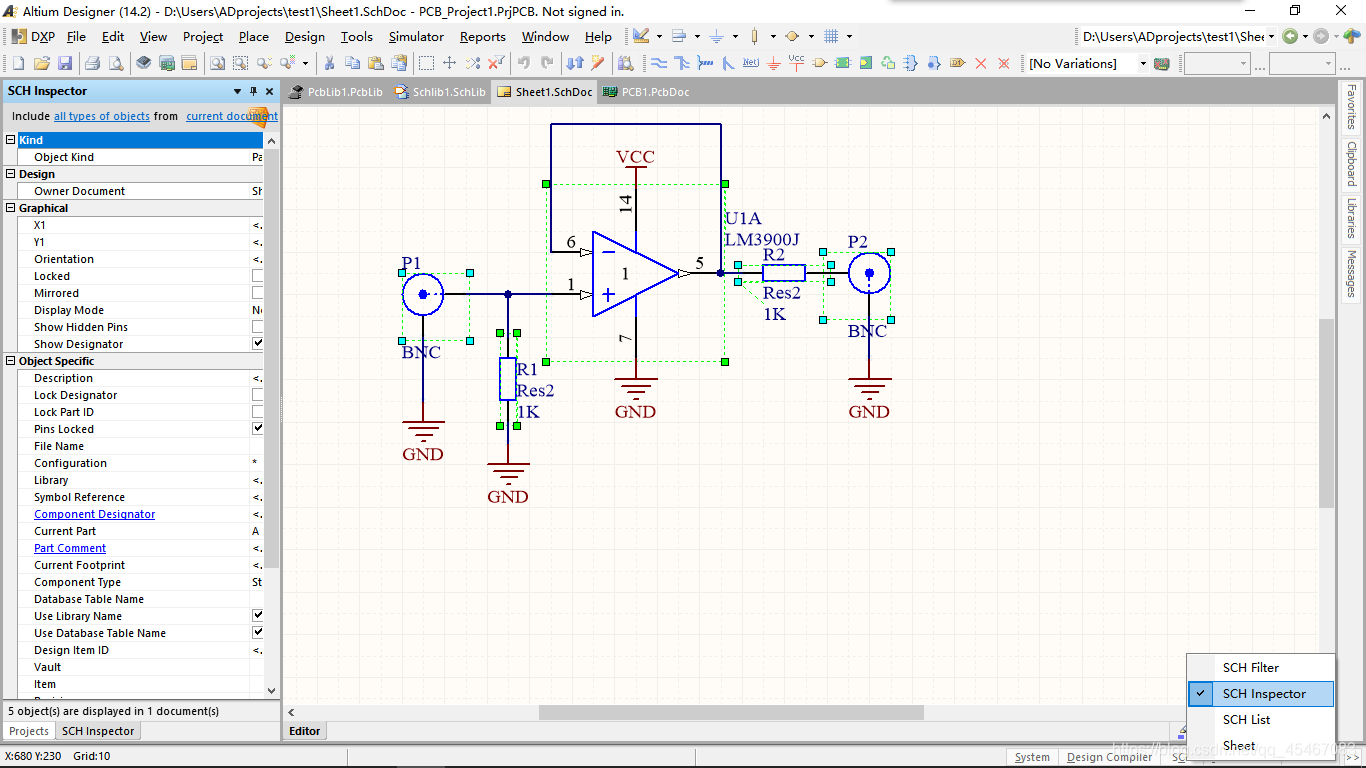1366x768 pixels.
Task: Collapse the Object Specific section
Action: (x=11, y=361)
